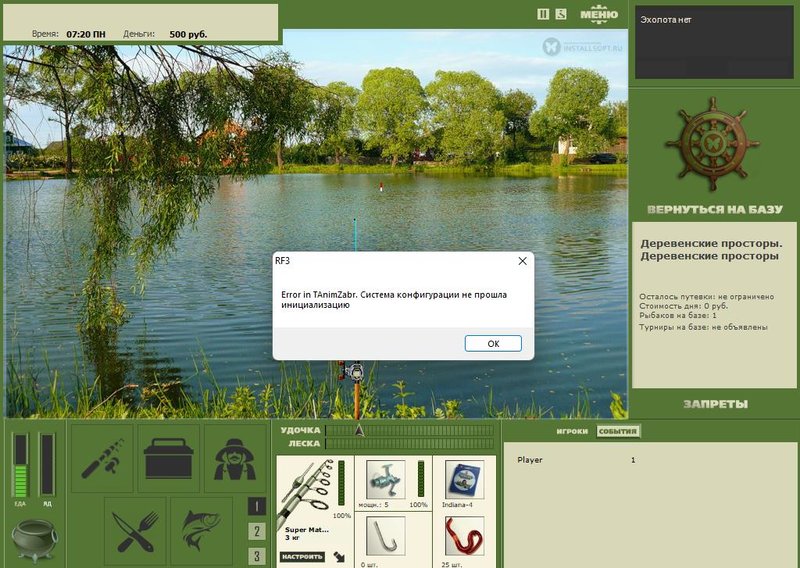Click the ЛЕСКА tension bar
The width and height of the screenshot is (800, 568).
click(410, 443)
